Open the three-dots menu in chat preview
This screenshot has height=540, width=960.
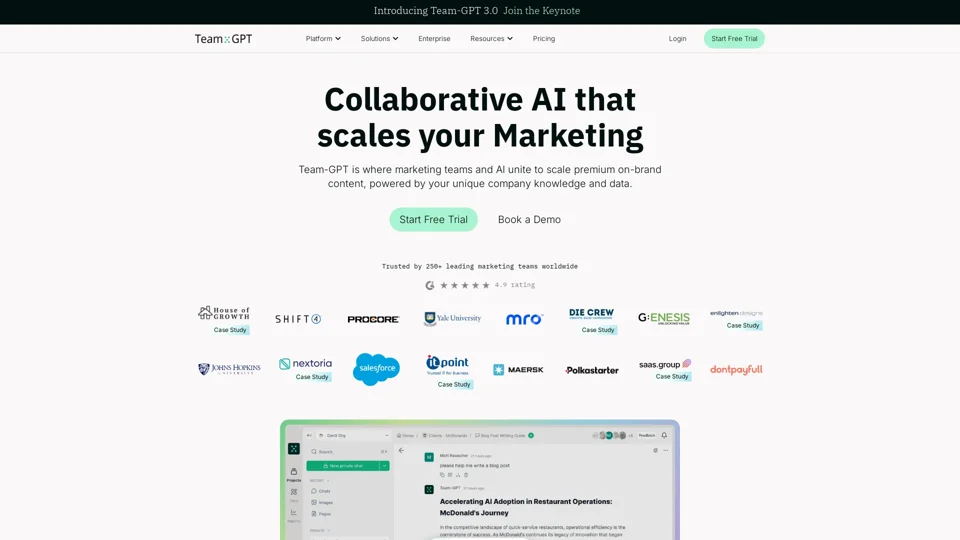[666, 451]
